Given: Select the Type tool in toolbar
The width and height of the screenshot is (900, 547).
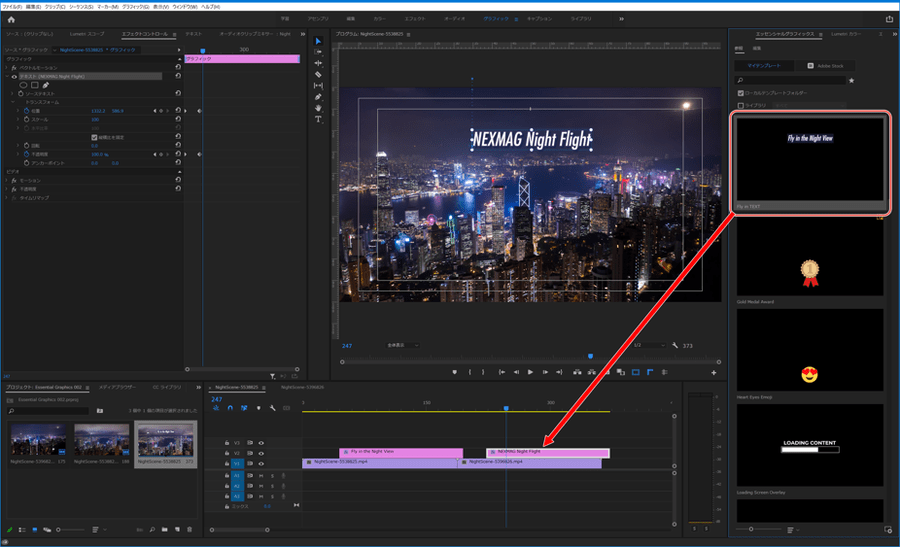Looking at the screenshot, I should tap(318, 119).
